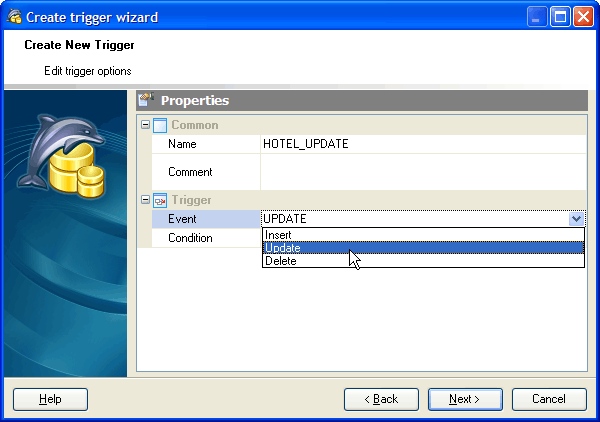Open Help for the wizard
The height and width of the screenshot is (422, 600).
pyautogui.click(x=50, y=399)
